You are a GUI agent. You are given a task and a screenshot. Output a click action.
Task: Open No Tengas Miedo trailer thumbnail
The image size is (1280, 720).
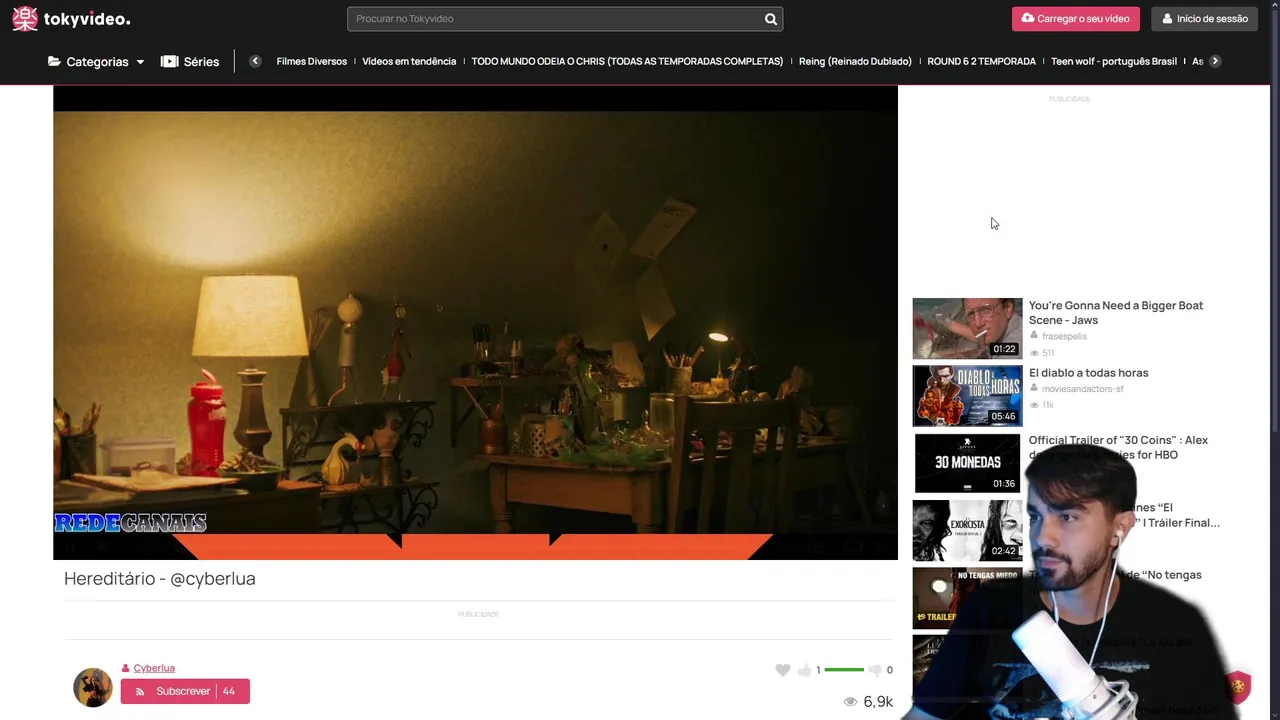pyautogui.click(x=967, y=597)
